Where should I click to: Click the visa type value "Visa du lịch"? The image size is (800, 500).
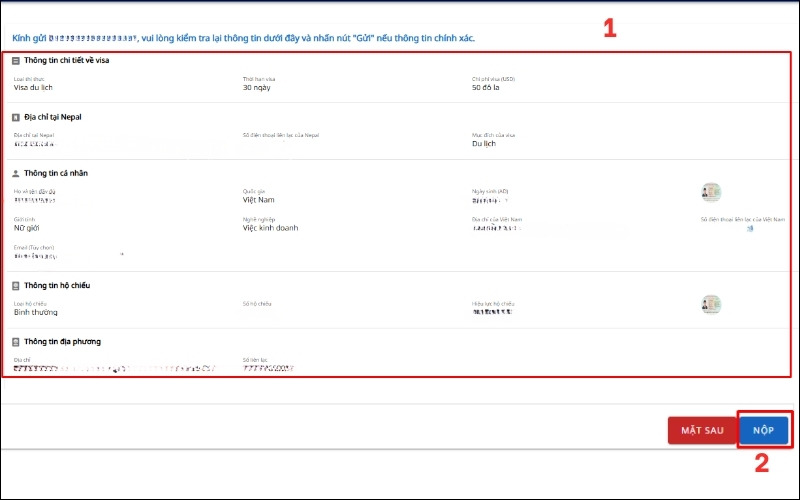[33, 87]
